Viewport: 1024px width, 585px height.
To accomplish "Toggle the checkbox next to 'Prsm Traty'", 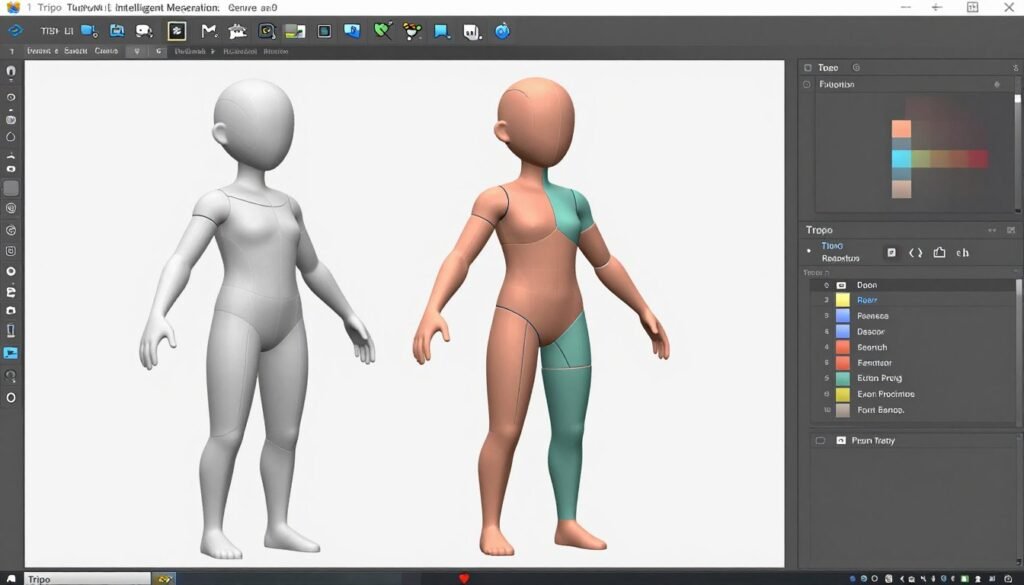I will point(820,441).
